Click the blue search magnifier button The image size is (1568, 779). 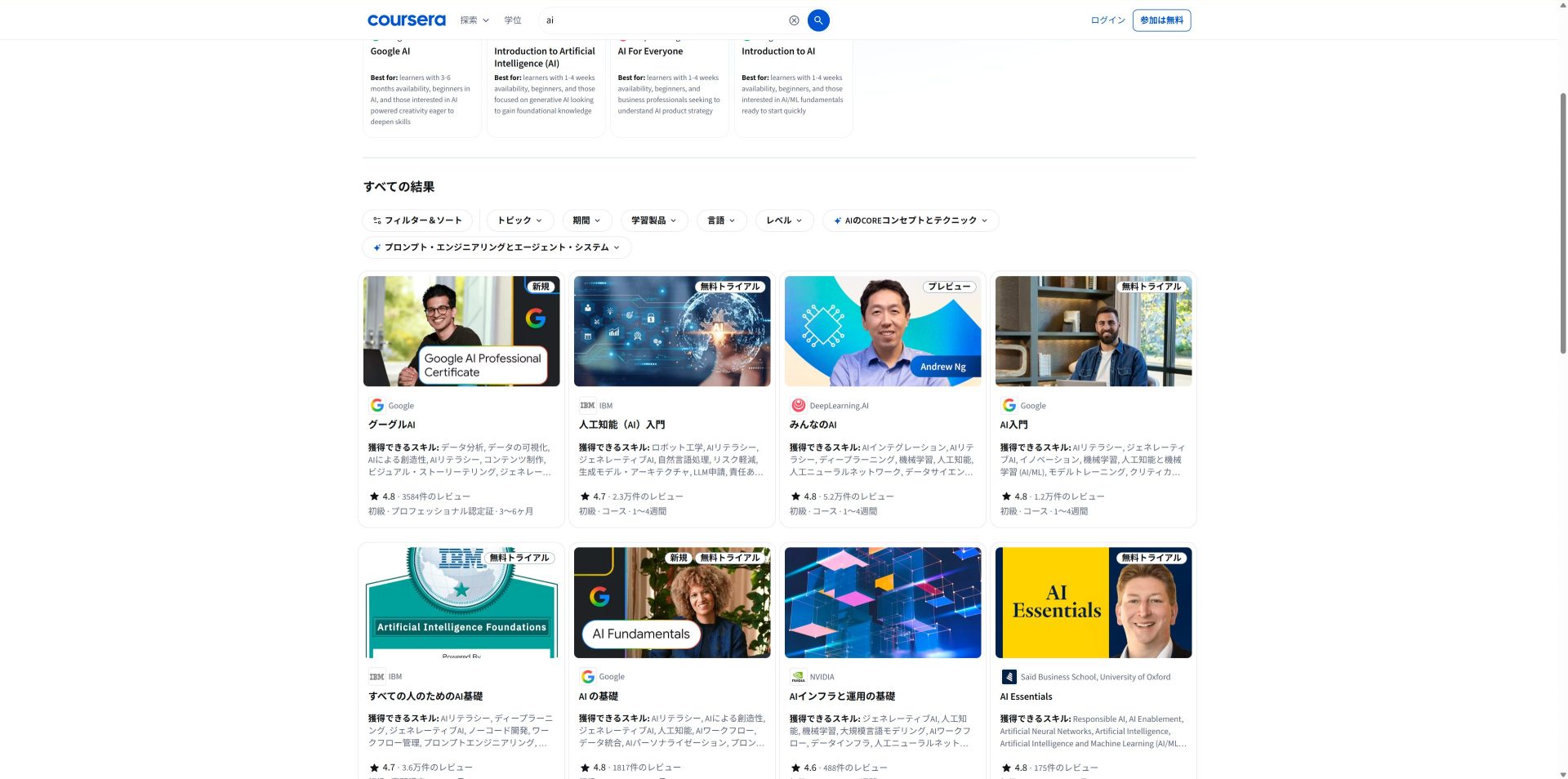click(818, 20)
